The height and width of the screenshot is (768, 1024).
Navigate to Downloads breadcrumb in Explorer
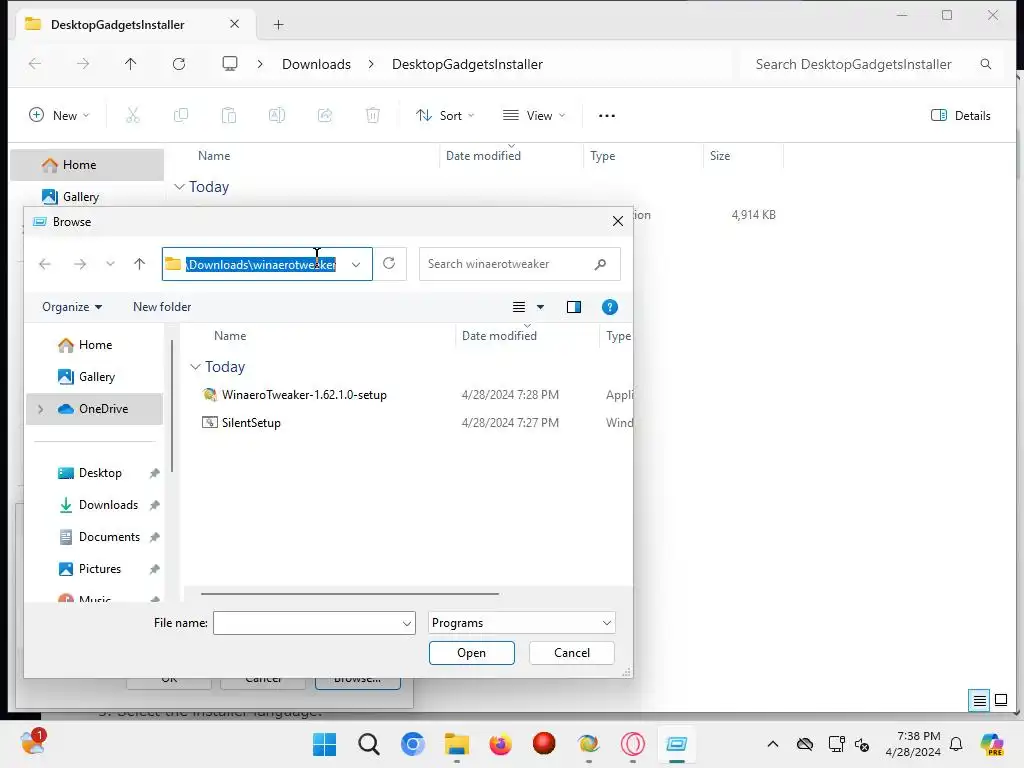click(316, 64)
